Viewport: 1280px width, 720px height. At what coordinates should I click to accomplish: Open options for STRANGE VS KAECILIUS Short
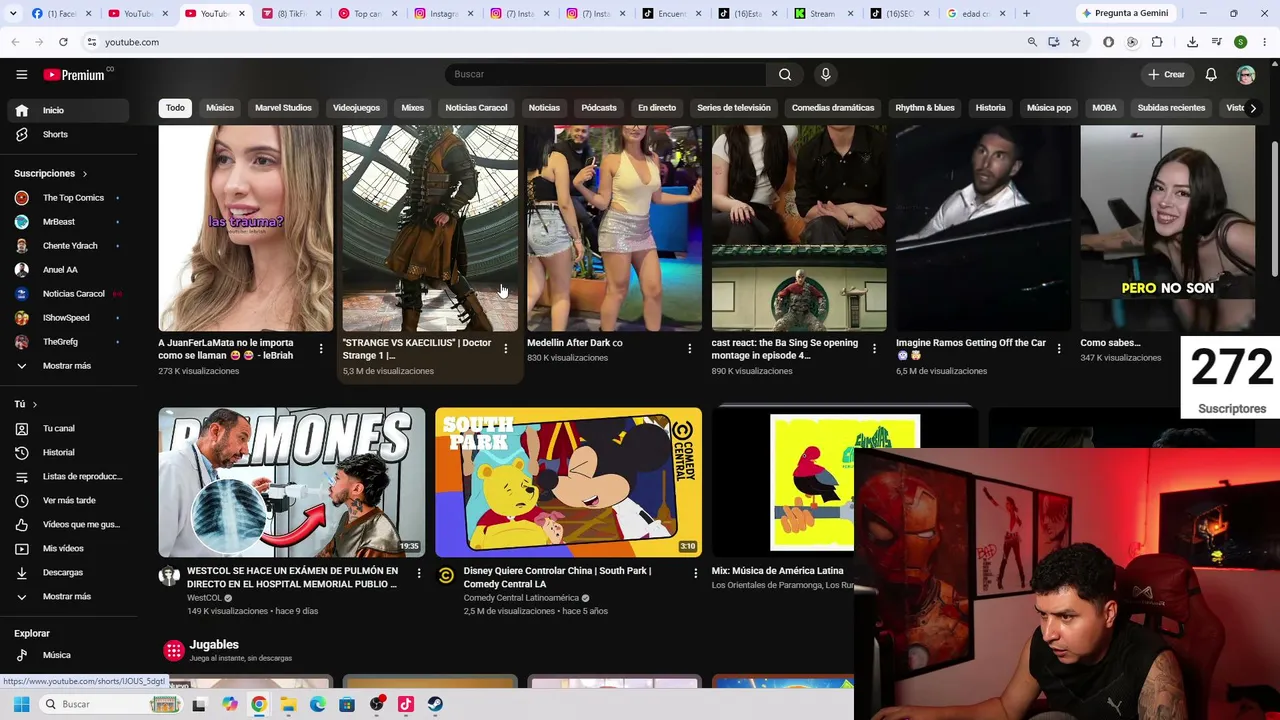[x=505, y=349]
